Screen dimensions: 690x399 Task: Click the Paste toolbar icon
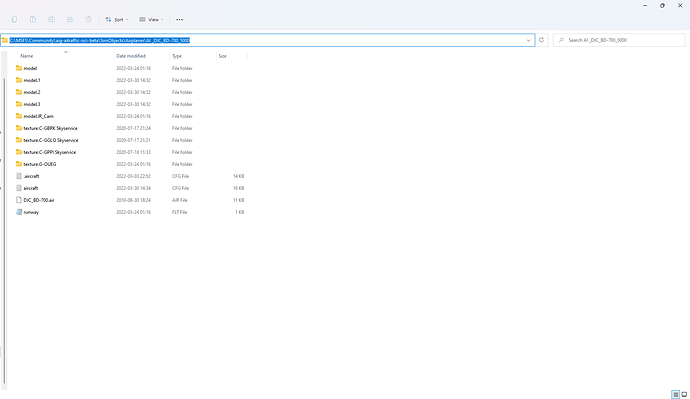pos(33,19)
